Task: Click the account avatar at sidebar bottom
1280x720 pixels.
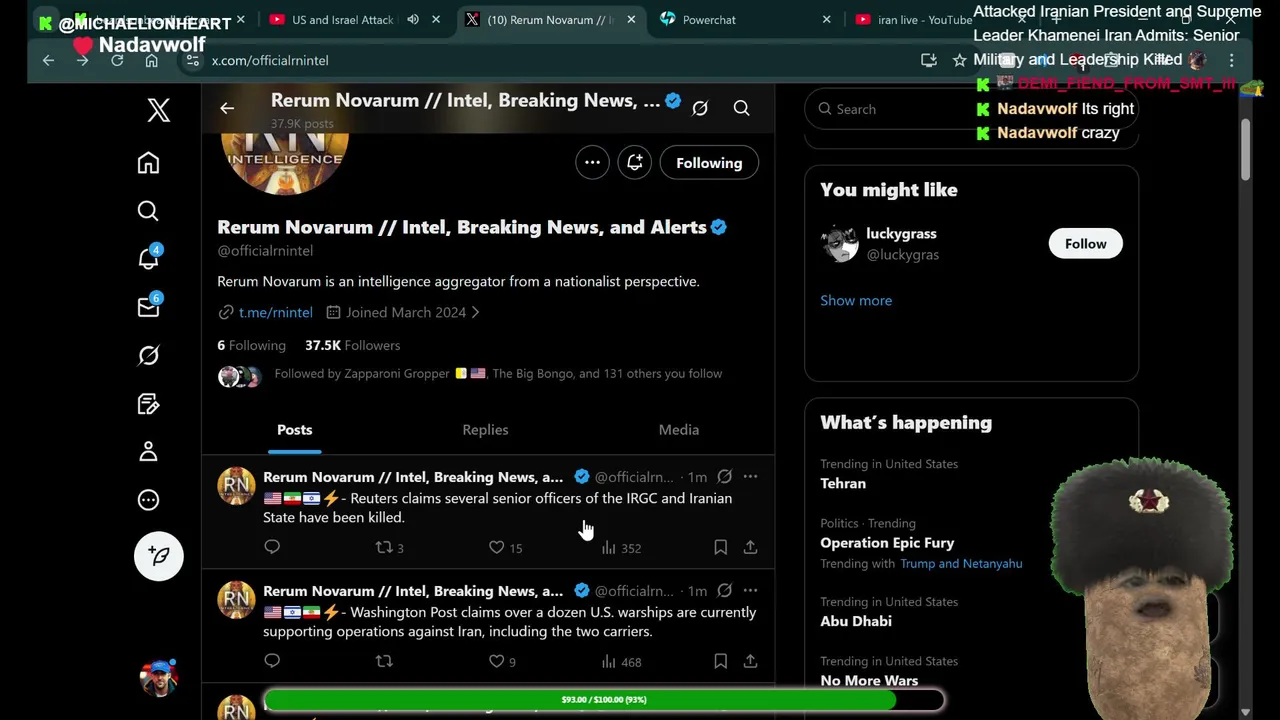Action: coord(159,678)
